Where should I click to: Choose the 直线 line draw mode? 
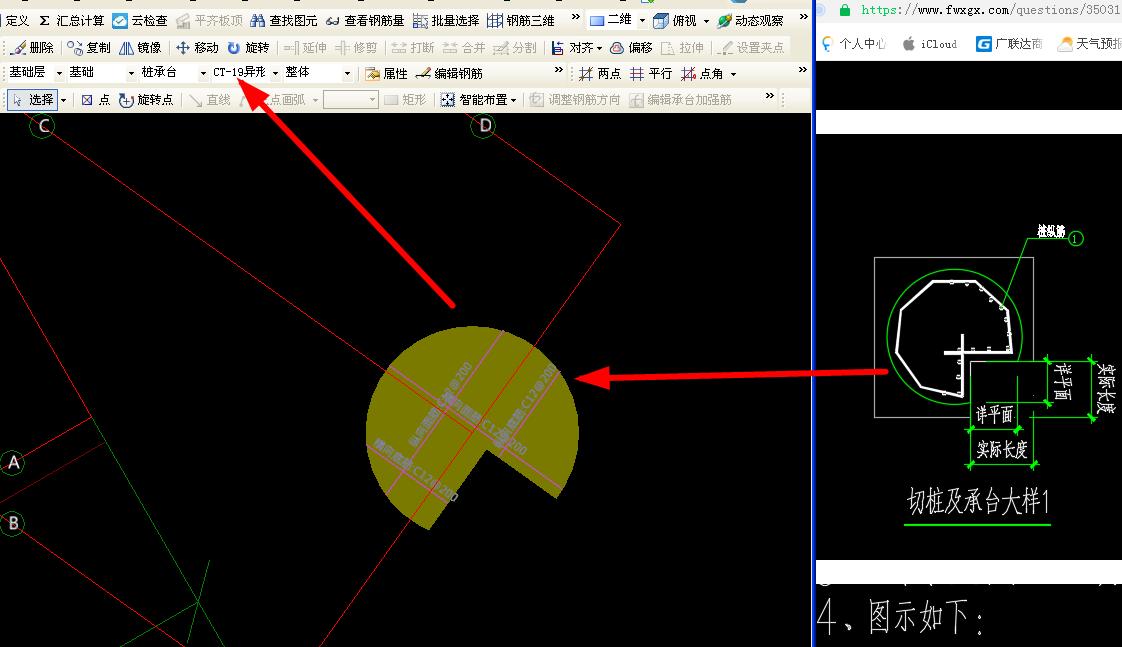coord(210,99)
